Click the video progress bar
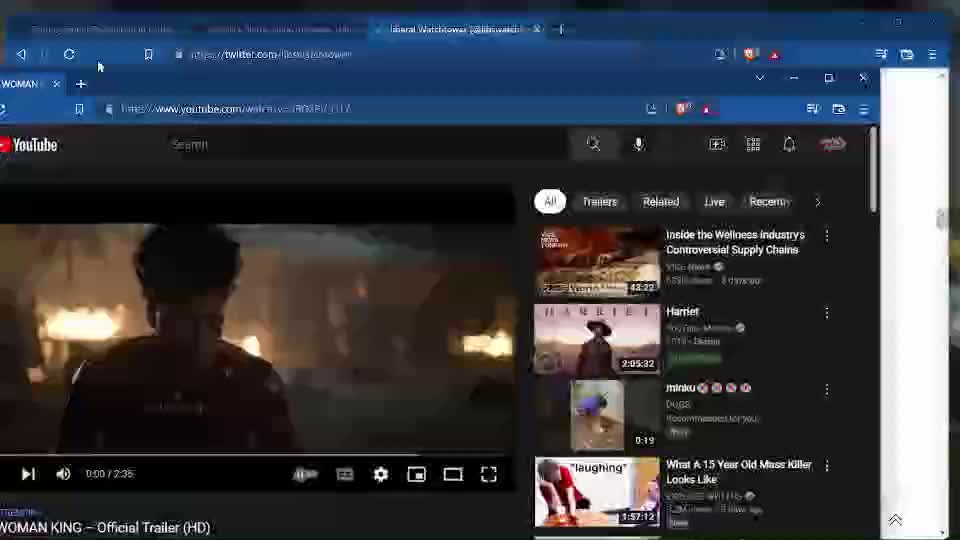Viewport: 960px width, 540px height. tap(256, 455)
